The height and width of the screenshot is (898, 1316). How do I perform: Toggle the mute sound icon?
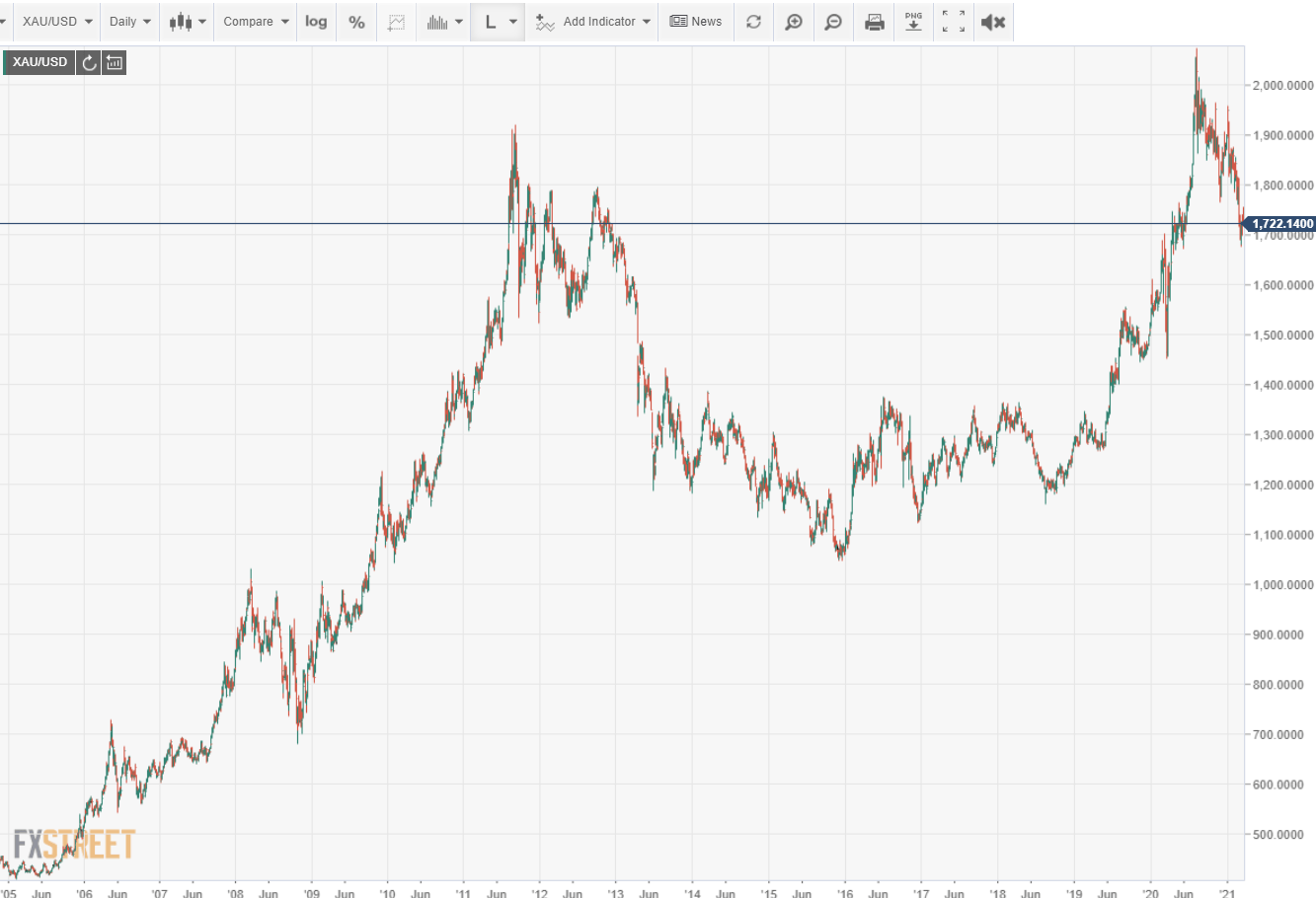point(993,22)
